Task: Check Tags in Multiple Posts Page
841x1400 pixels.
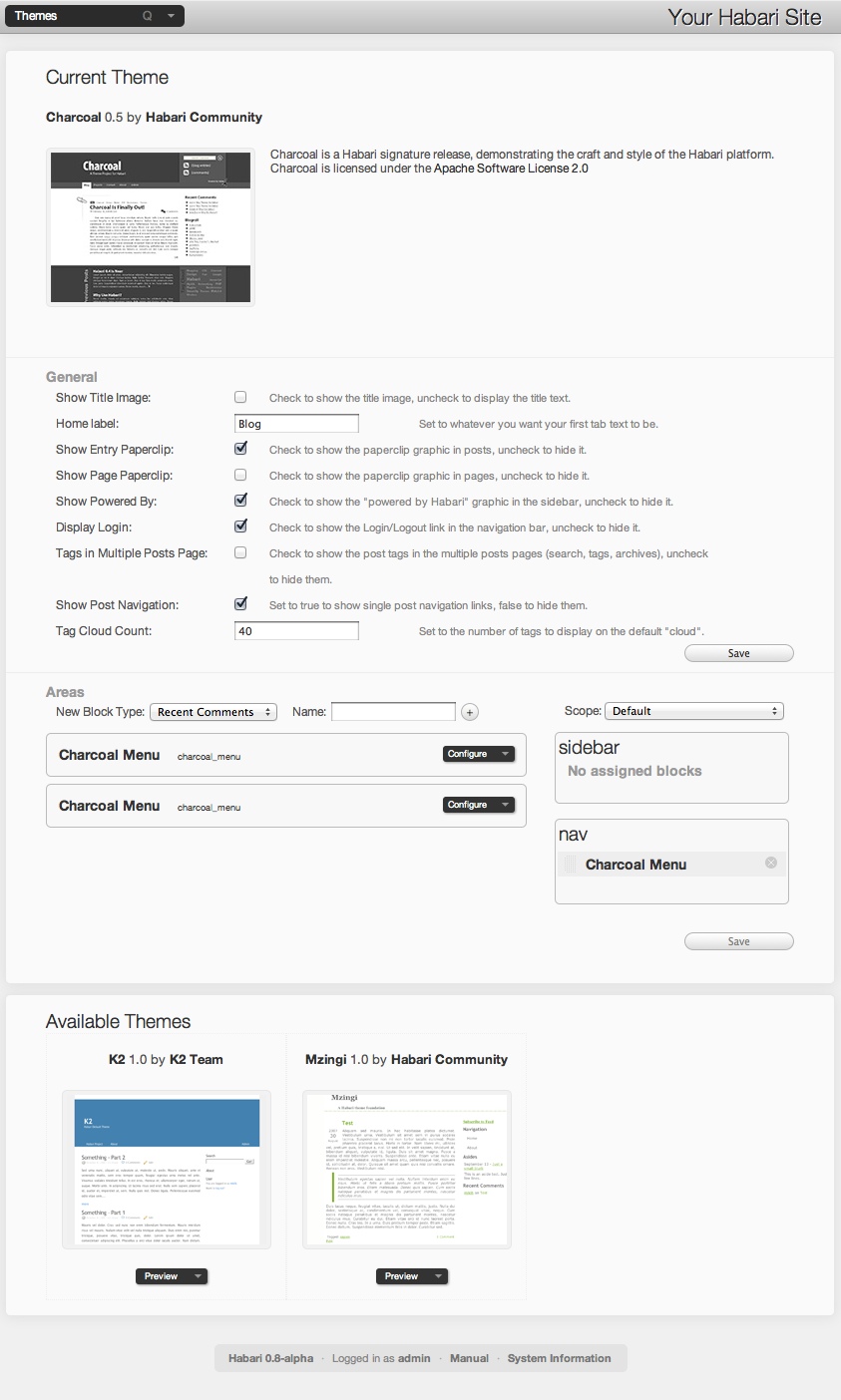Action: (x=240, y=552)
